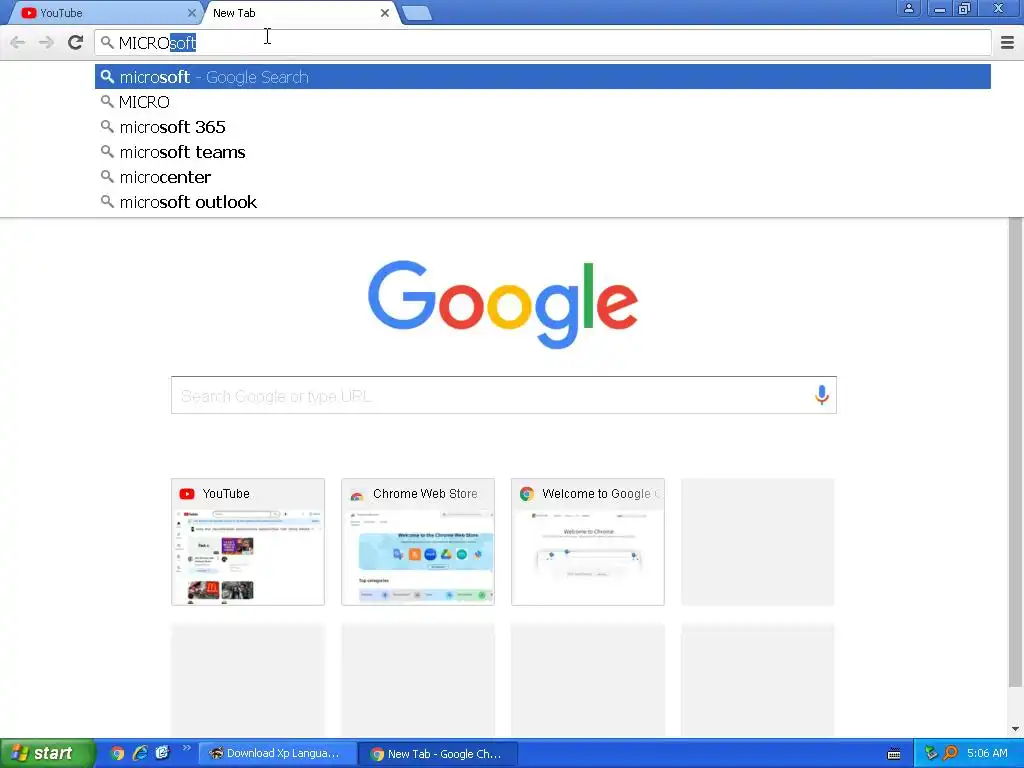Click the YouTube tab favicon
Viewport: 1024px width, 768px height.
coord(28,13)
